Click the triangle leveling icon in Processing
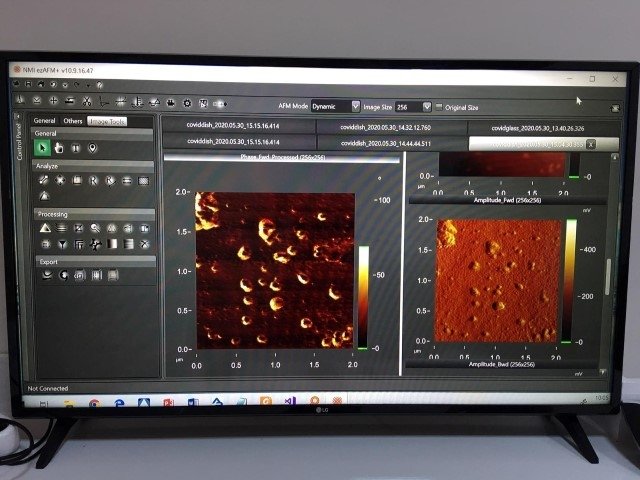This screenshot has width=640, height=480. 44,228
